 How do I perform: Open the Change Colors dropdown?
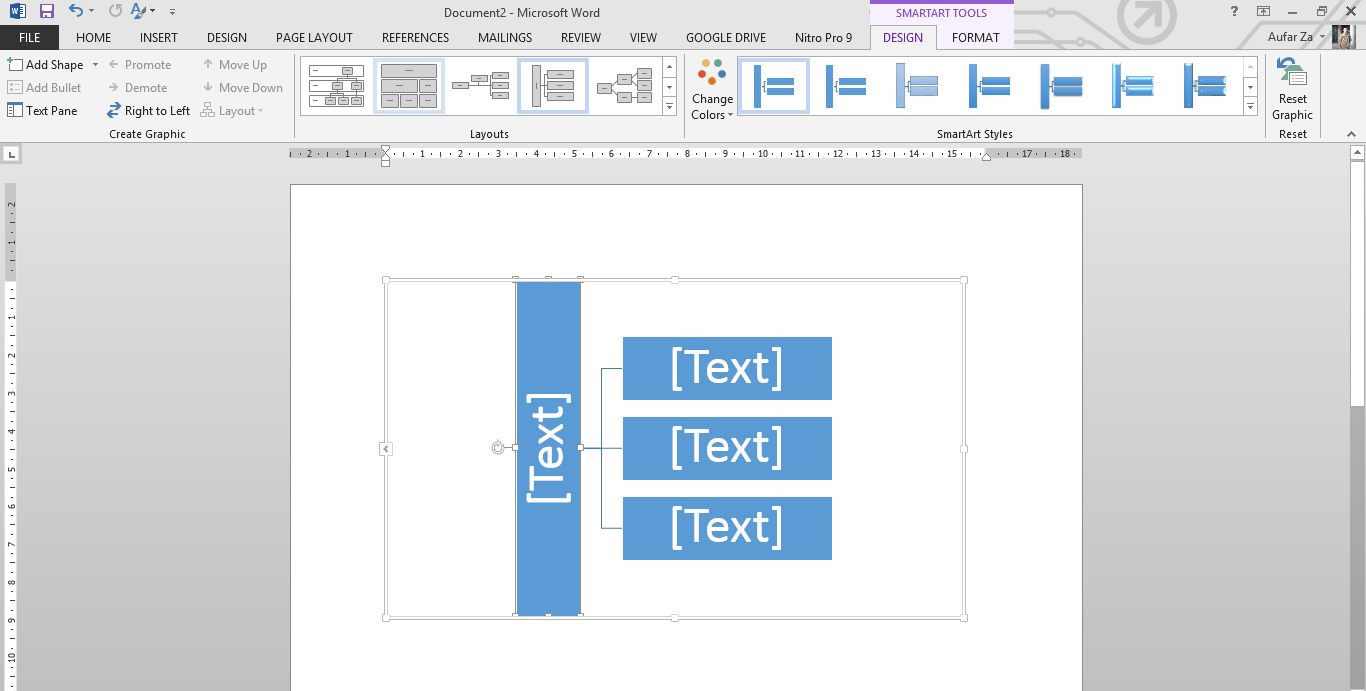(x=712, y=89)
